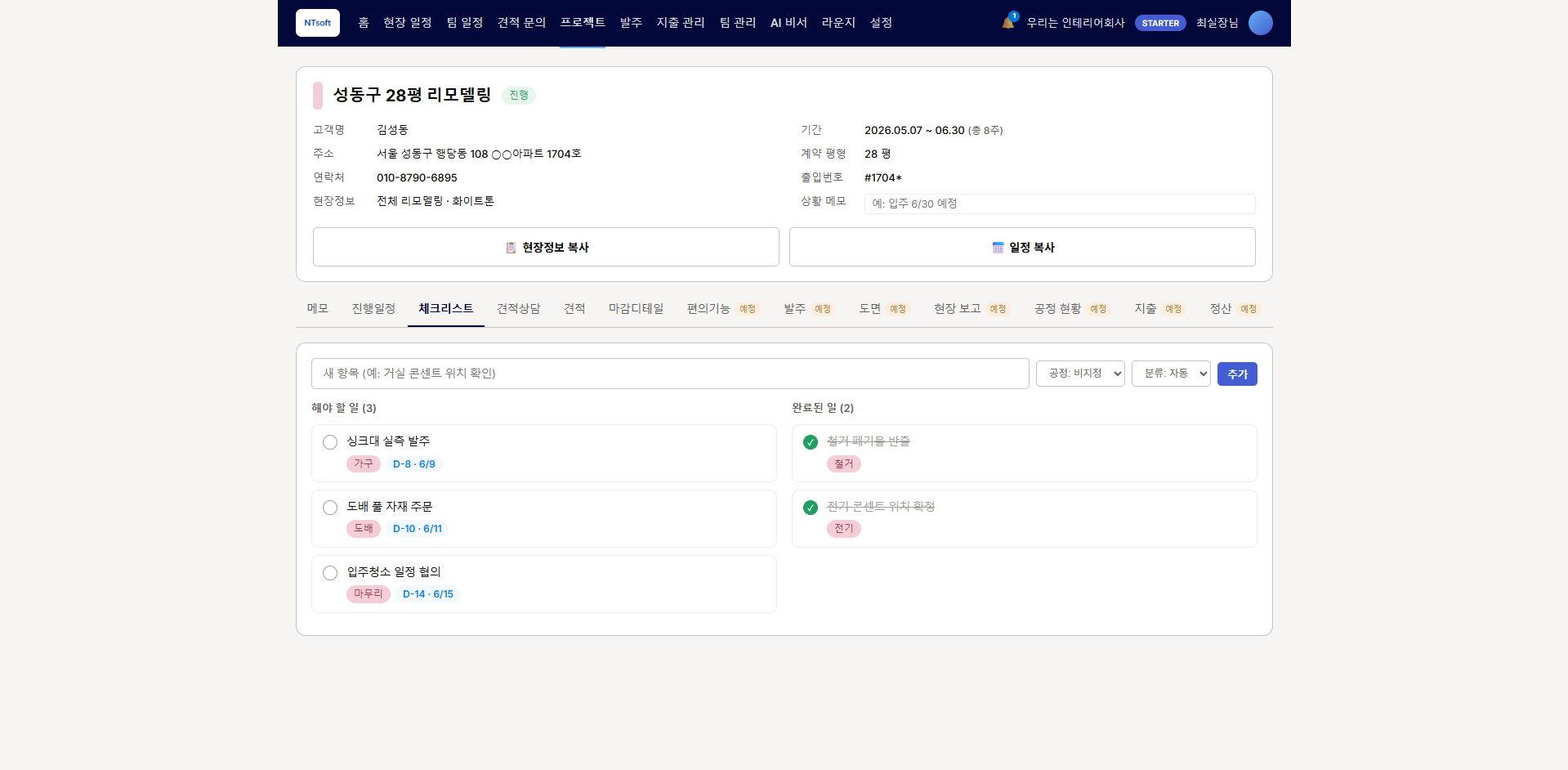Click the address 서울 성동구 행당동 108
This screenshot has height=770, width=1568.
432,154
